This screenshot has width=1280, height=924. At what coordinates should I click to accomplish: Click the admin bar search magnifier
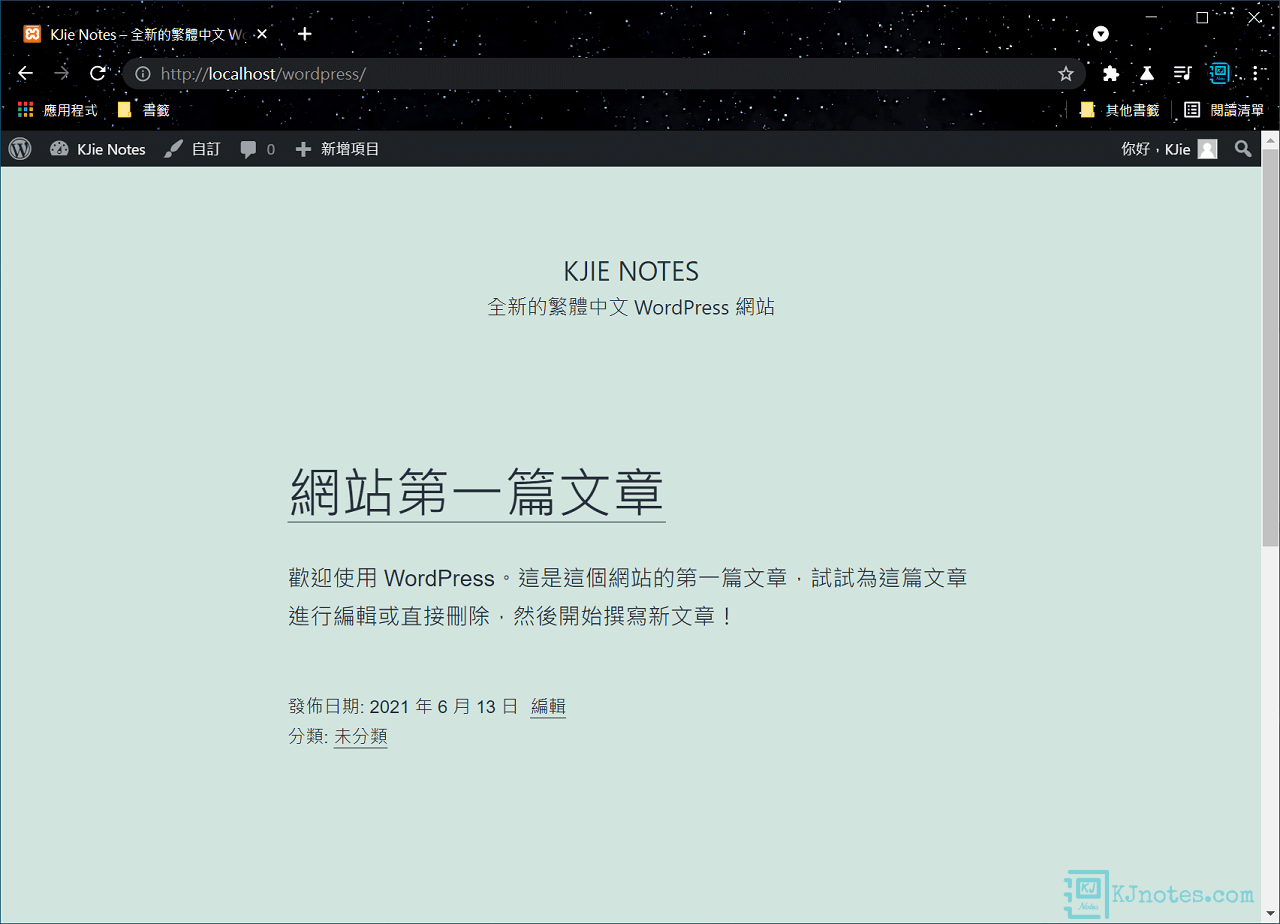tap(1243, 149)
